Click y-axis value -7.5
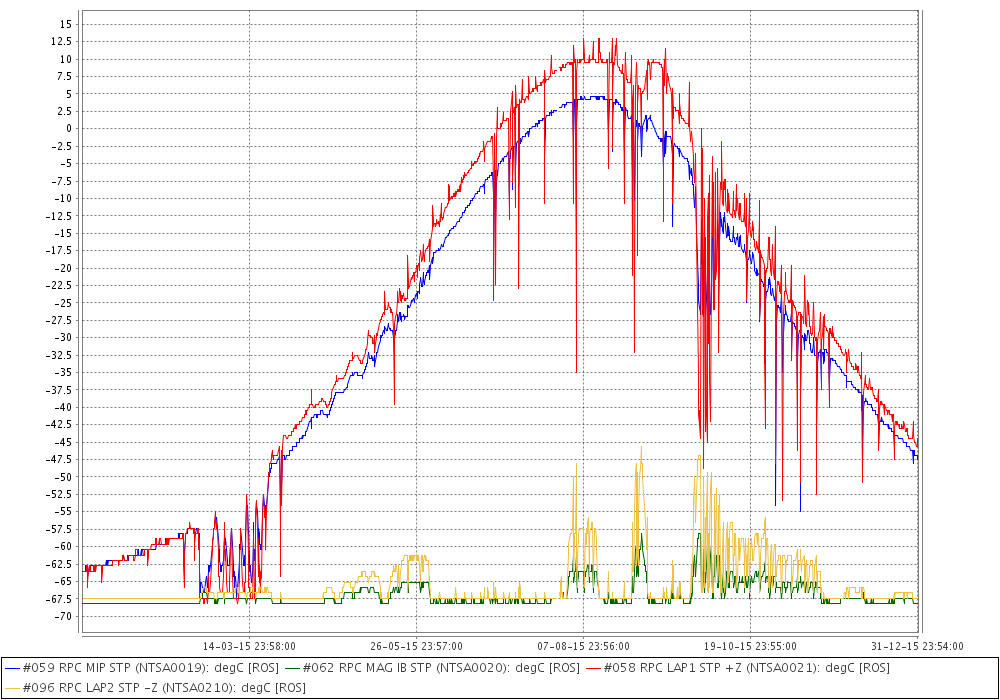The image size is (1000, 700). [61, 181]
